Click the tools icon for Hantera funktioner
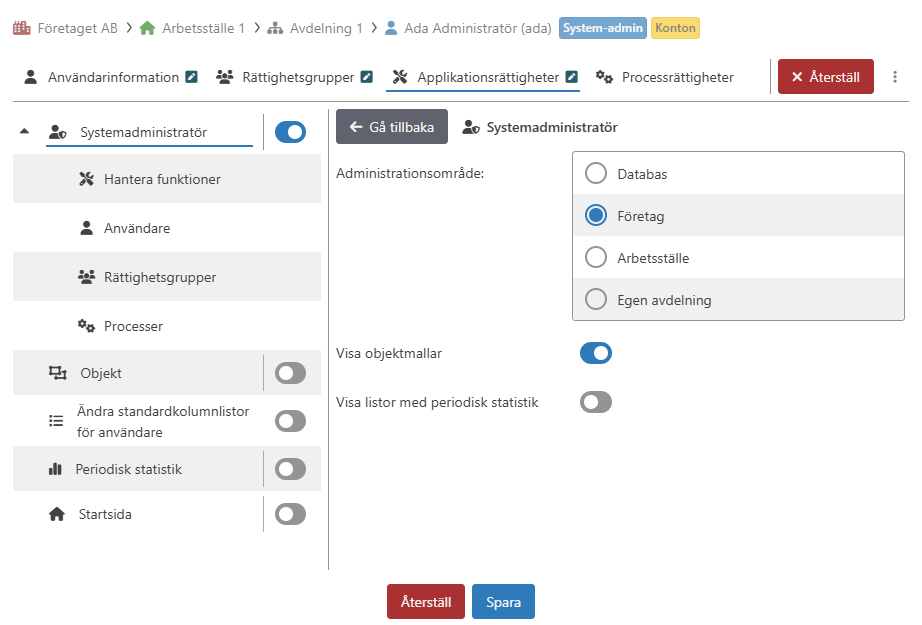922x625 pixels. pos(86,179)
